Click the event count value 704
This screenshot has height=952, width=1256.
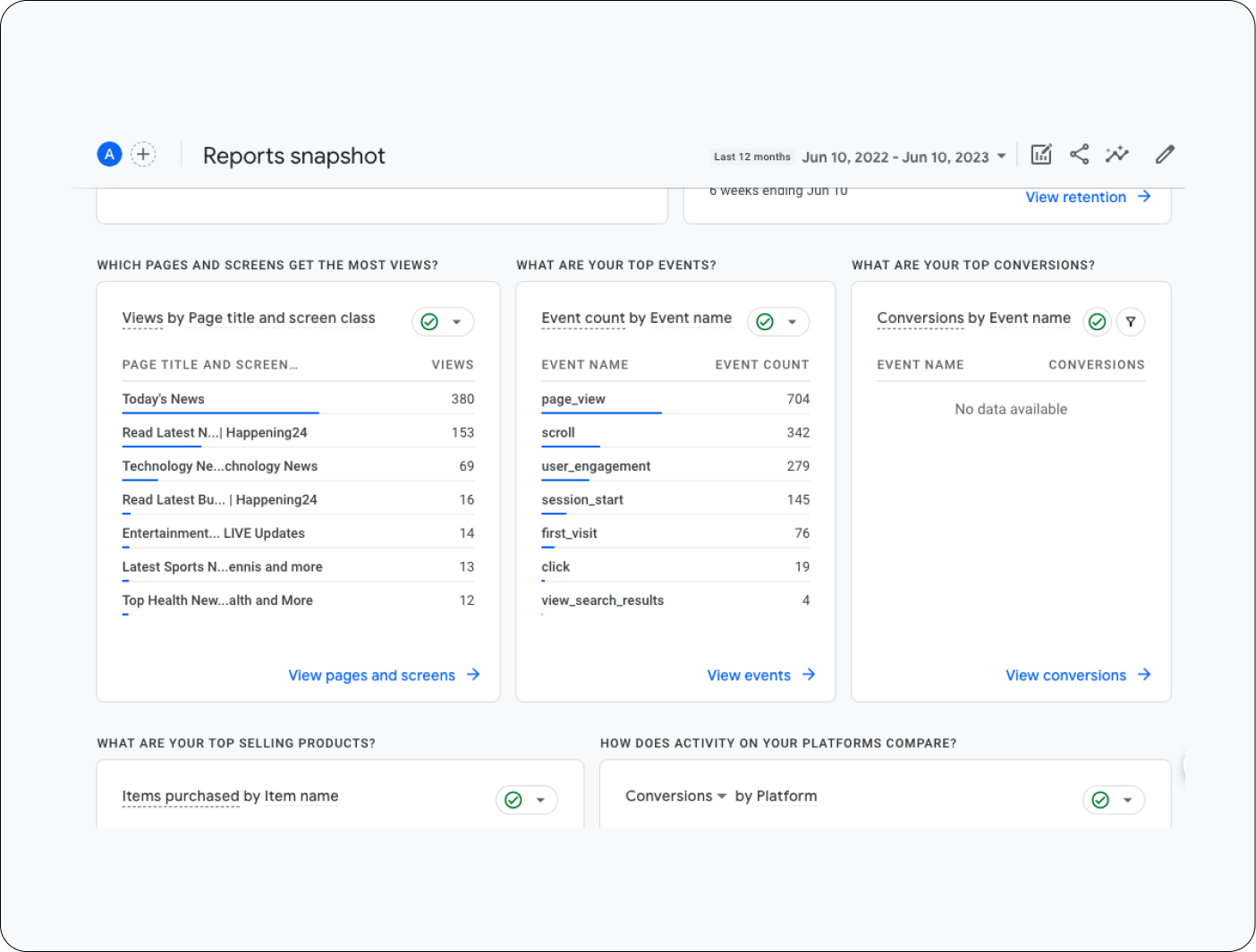pos(798,399)
